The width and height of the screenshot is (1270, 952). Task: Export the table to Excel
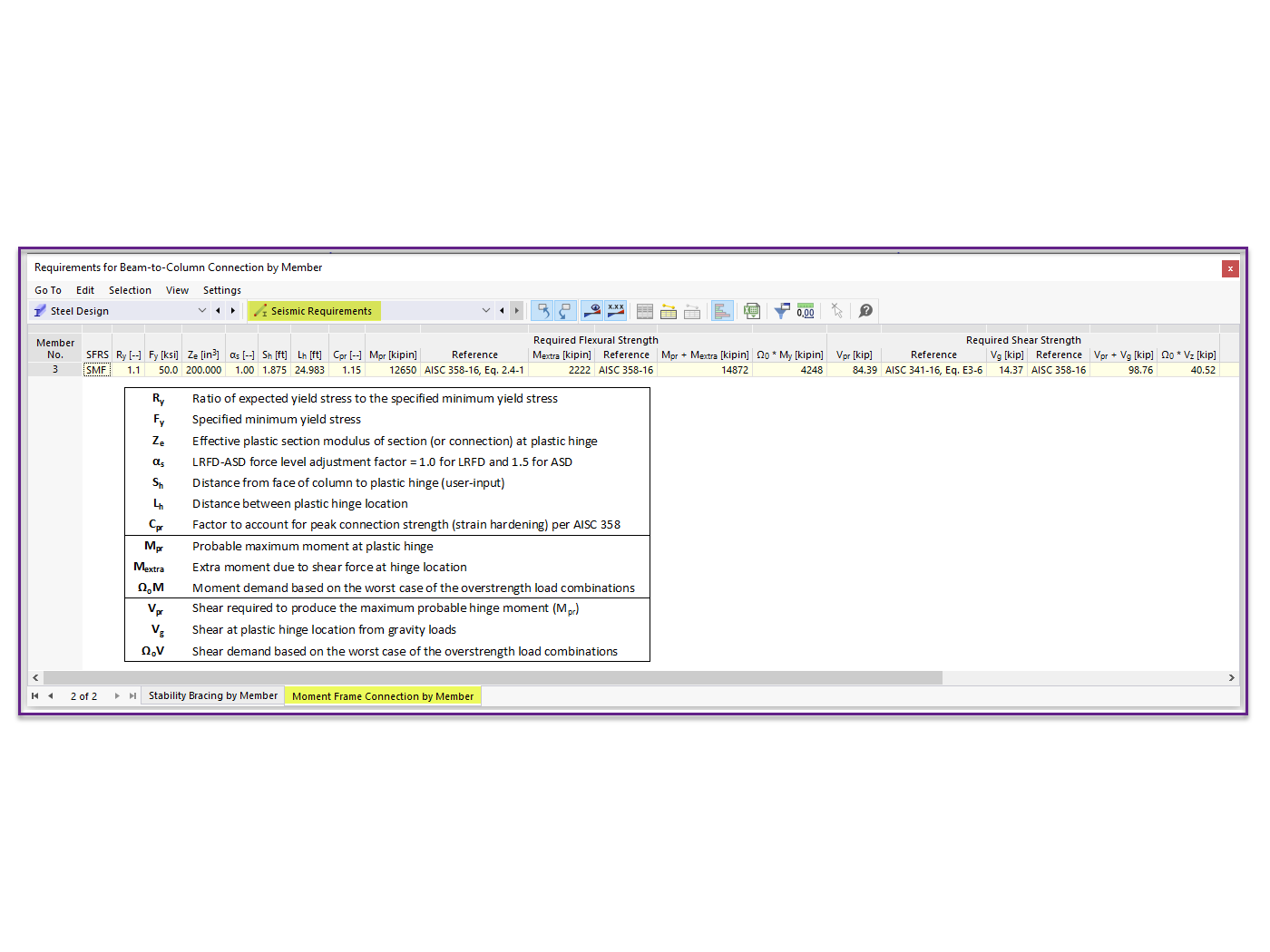pos(752,310)
